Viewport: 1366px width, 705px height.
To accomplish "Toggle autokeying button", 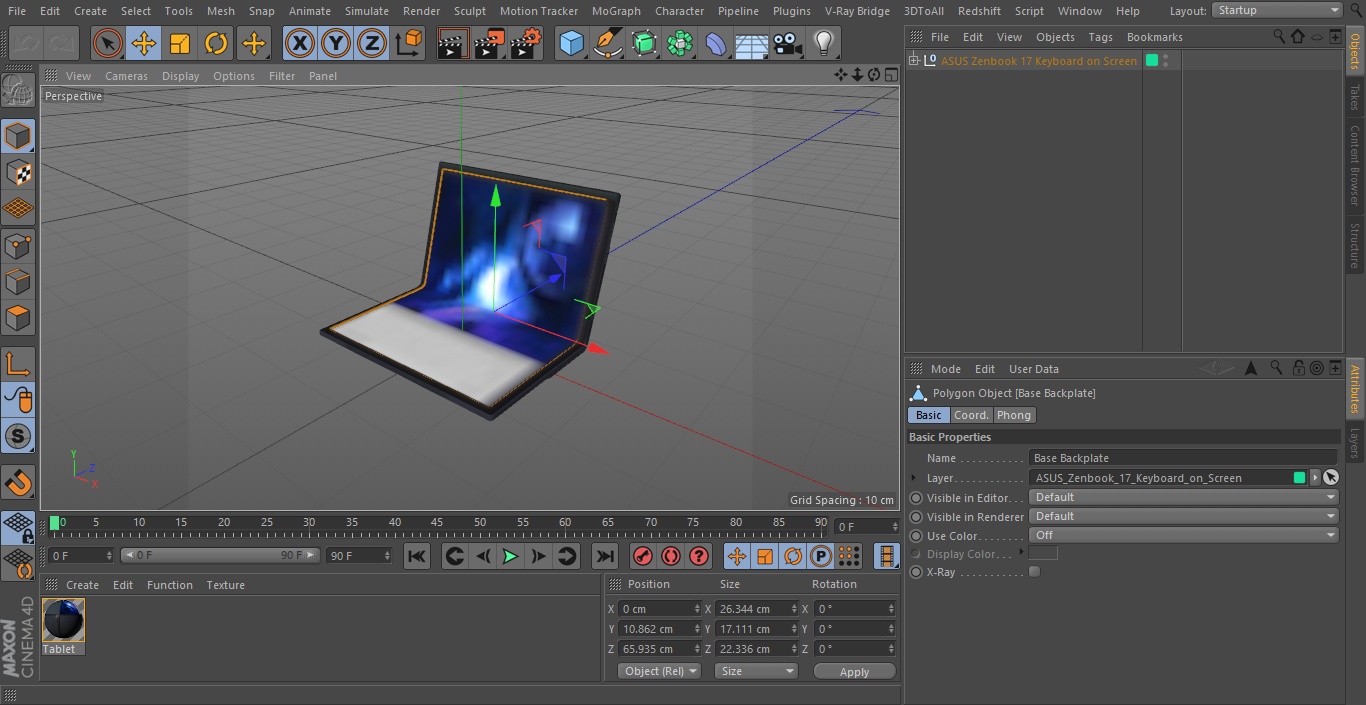I will coord(671,556).
